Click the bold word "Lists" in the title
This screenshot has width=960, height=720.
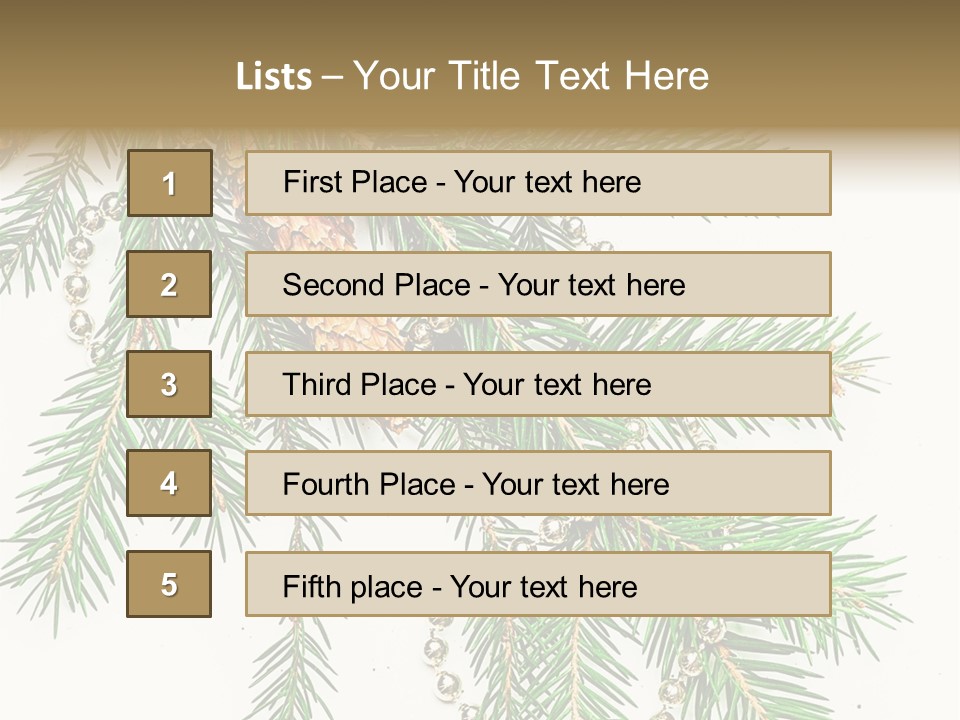(x=273, y=77)
